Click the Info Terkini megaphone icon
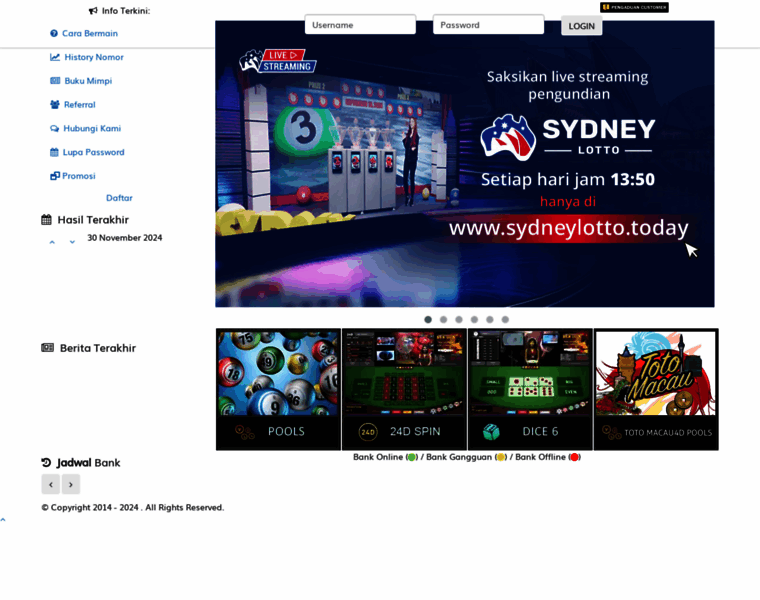This screenshot has height=600, width=760. 93,11
